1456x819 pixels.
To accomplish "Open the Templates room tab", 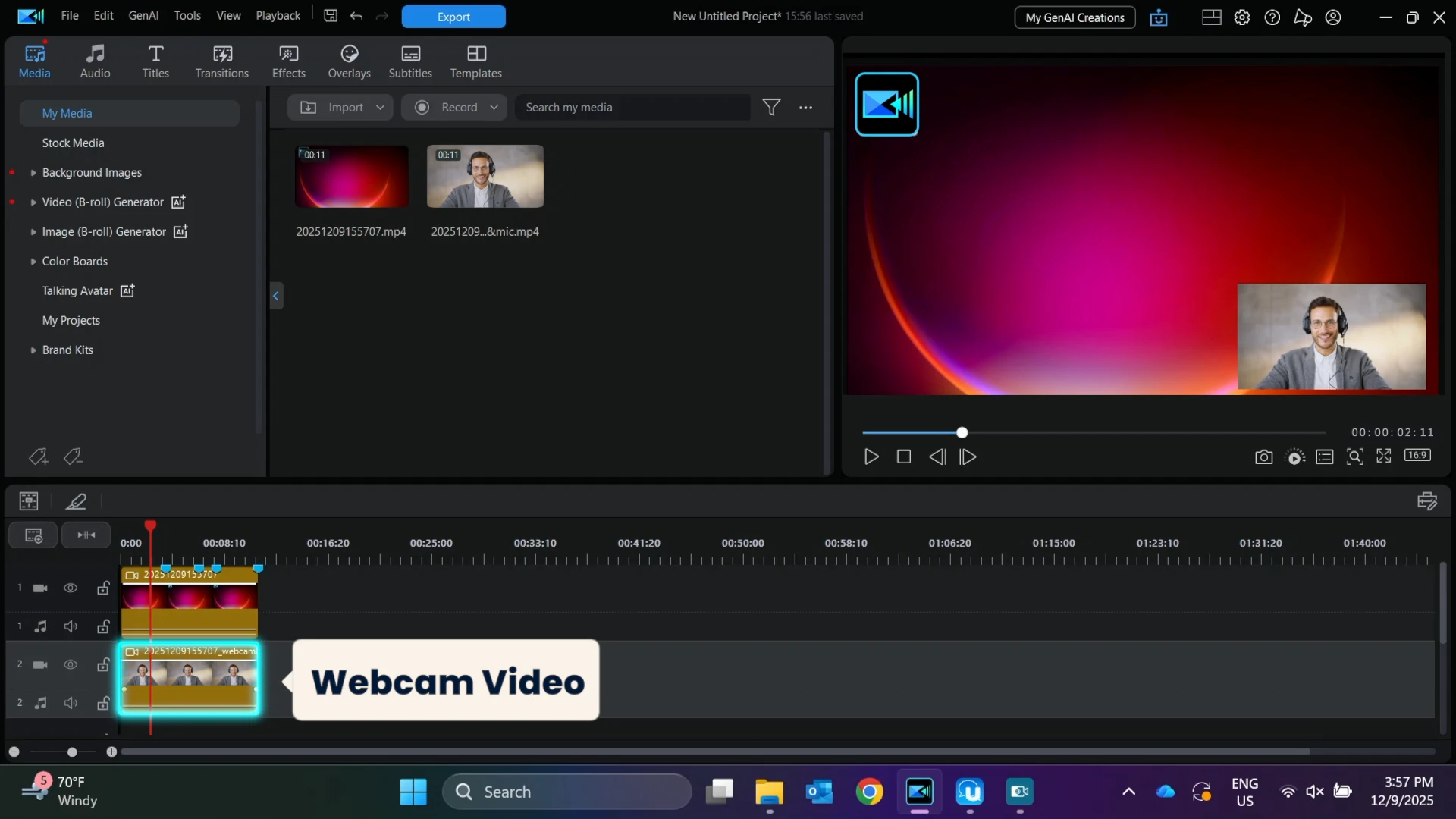I will coord(475,61).
